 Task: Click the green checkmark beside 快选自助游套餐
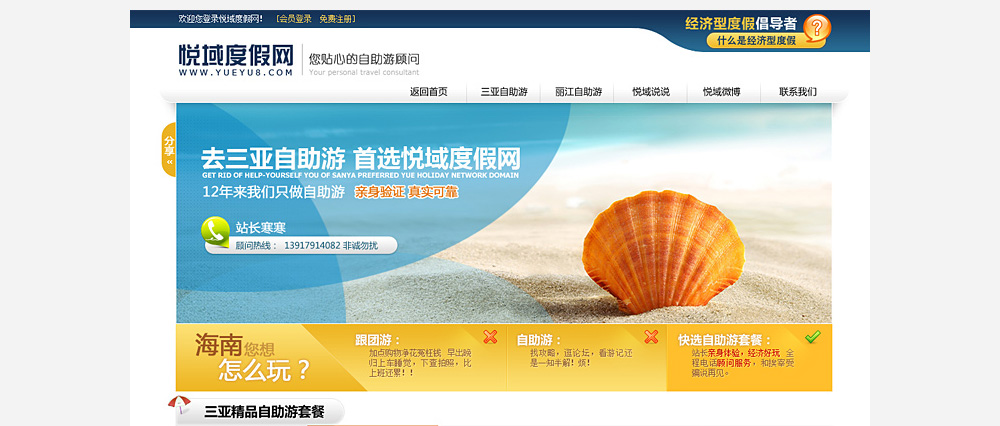(812, 337)
